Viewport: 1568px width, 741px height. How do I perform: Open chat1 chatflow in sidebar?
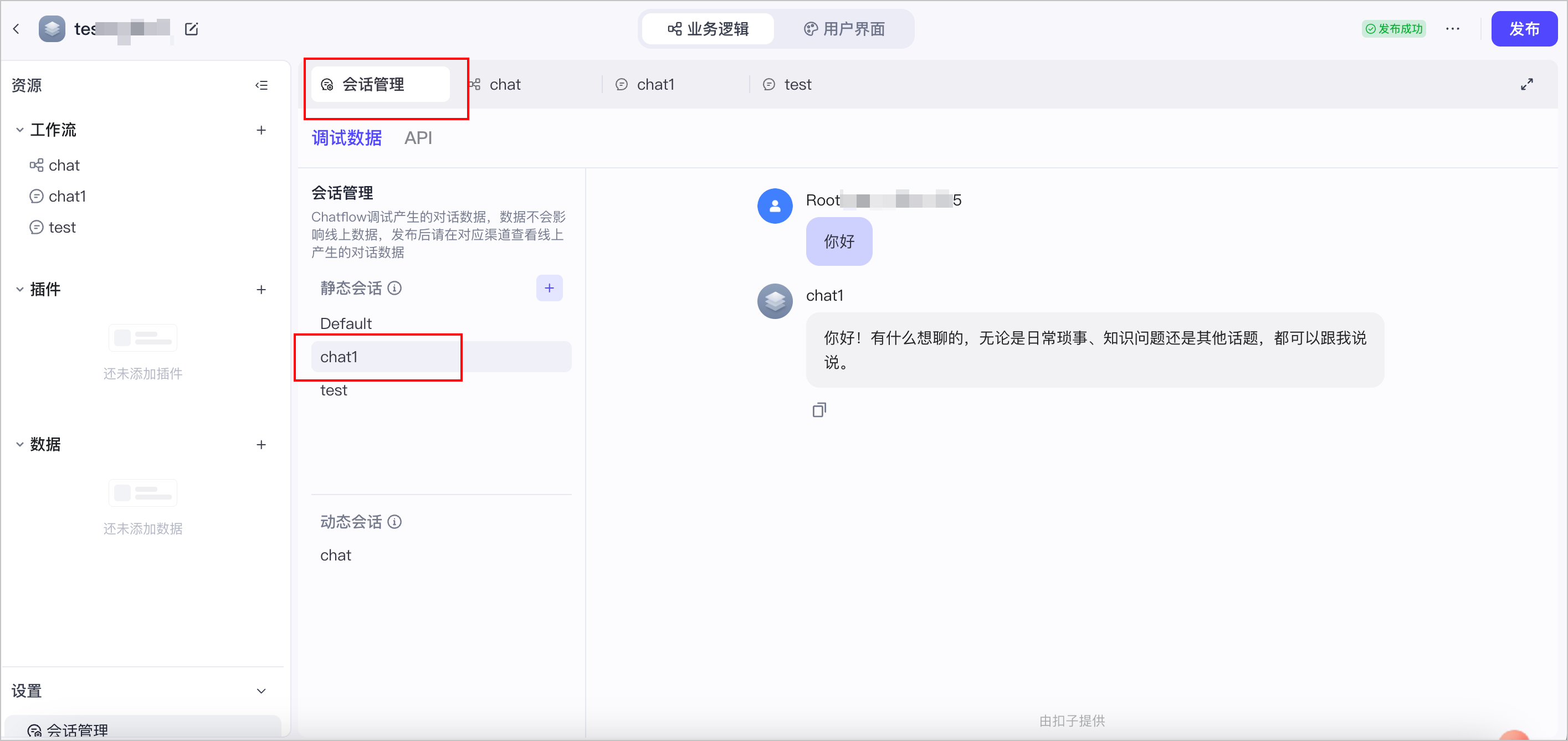click(143, 197)
